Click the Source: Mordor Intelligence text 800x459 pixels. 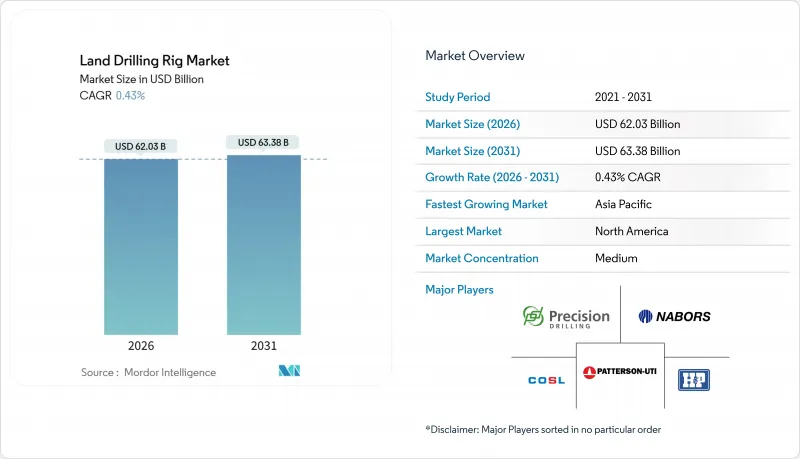148,372
